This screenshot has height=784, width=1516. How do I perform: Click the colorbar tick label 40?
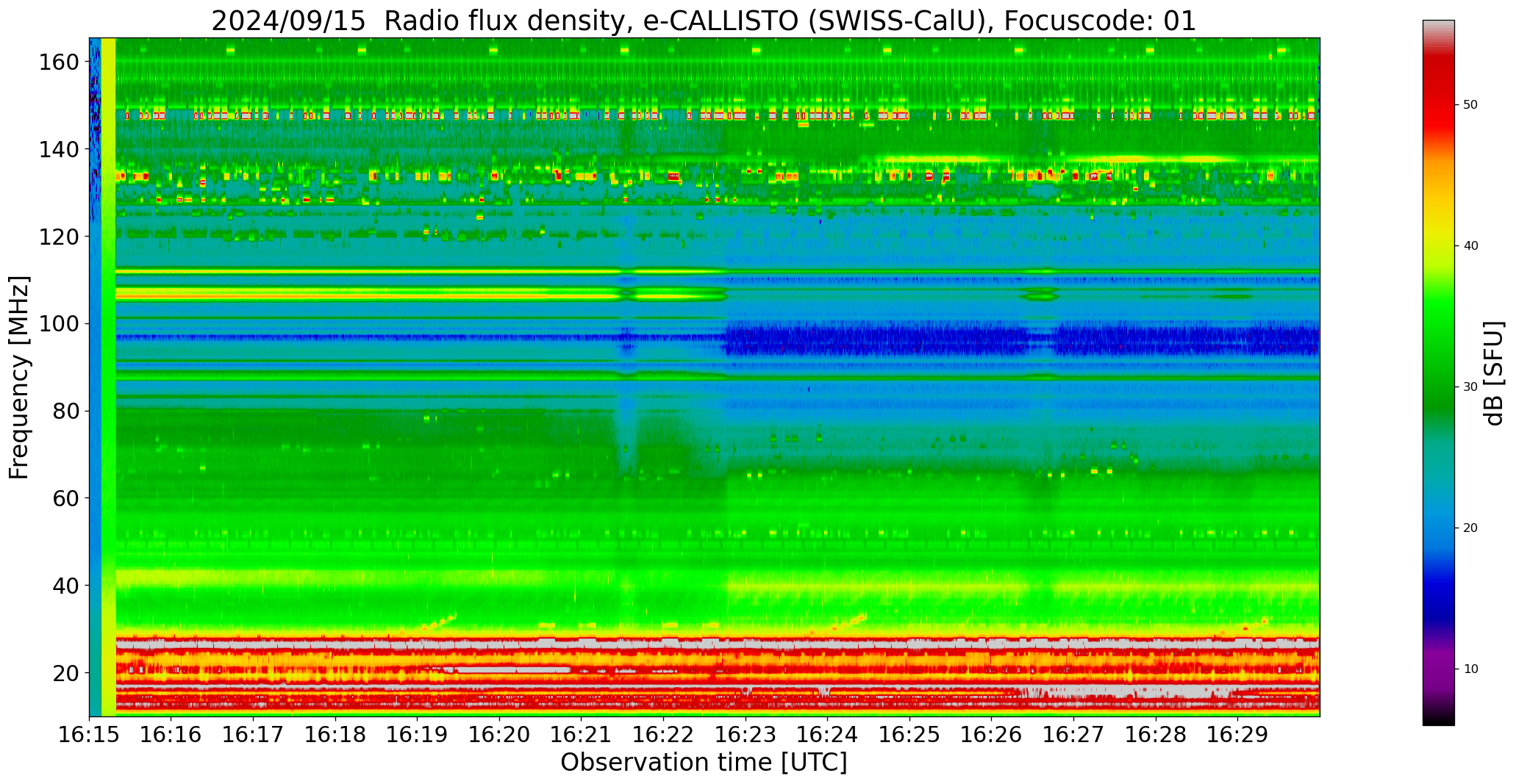pos(1470,246)
